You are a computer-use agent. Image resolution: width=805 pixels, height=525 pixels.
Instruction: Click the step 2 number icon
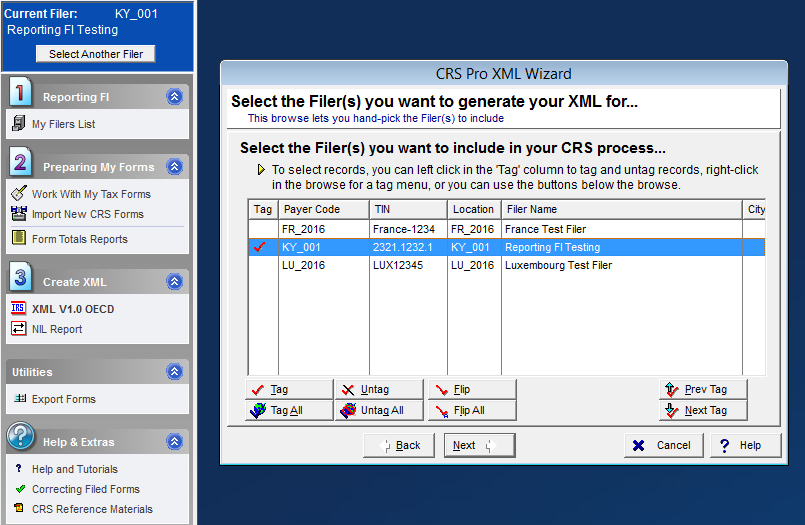coord(20,162)
